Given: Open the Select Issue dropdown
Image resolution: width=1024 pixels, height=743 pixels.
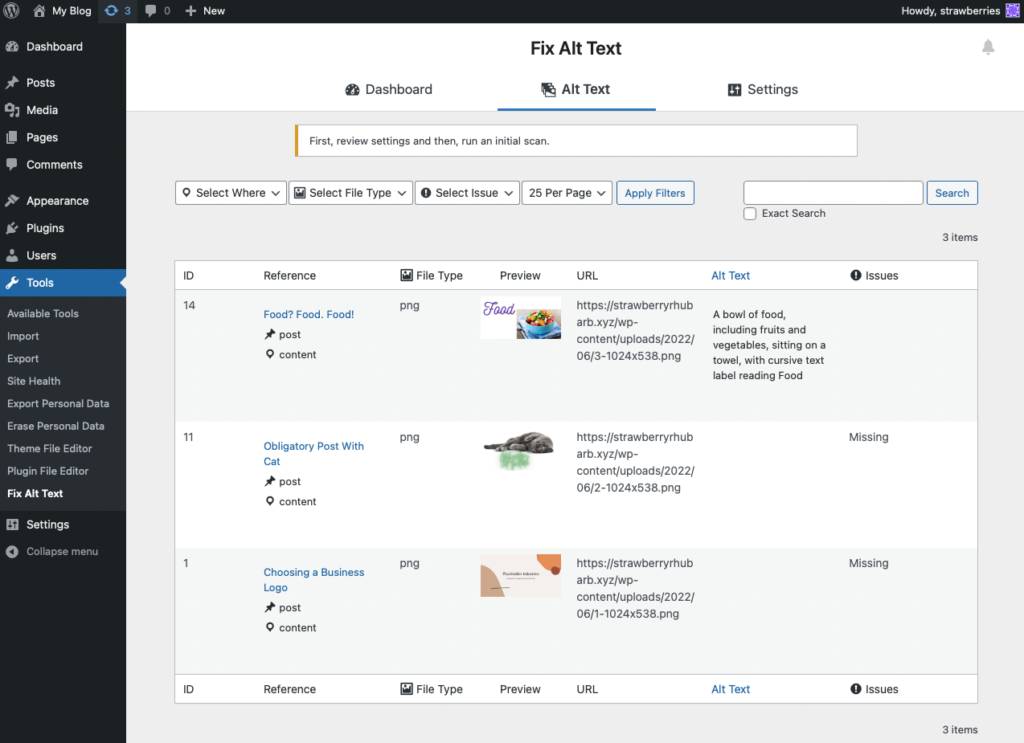Looking at the screenshot, I should click(x=467, y=193).
